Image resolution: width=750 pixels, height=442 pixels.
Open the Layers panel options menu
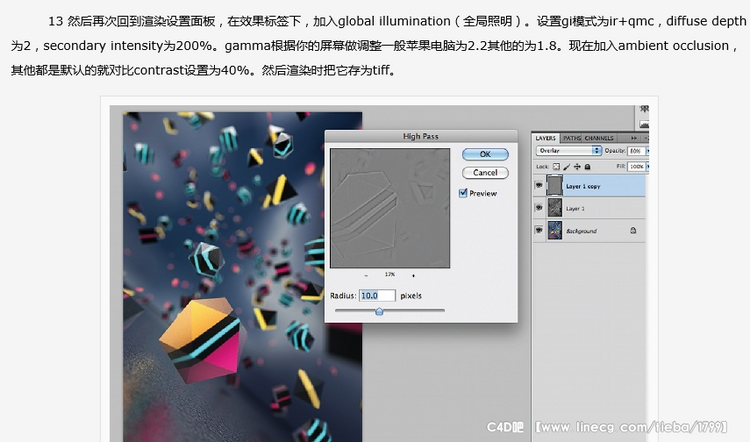[x=646, y=138]
